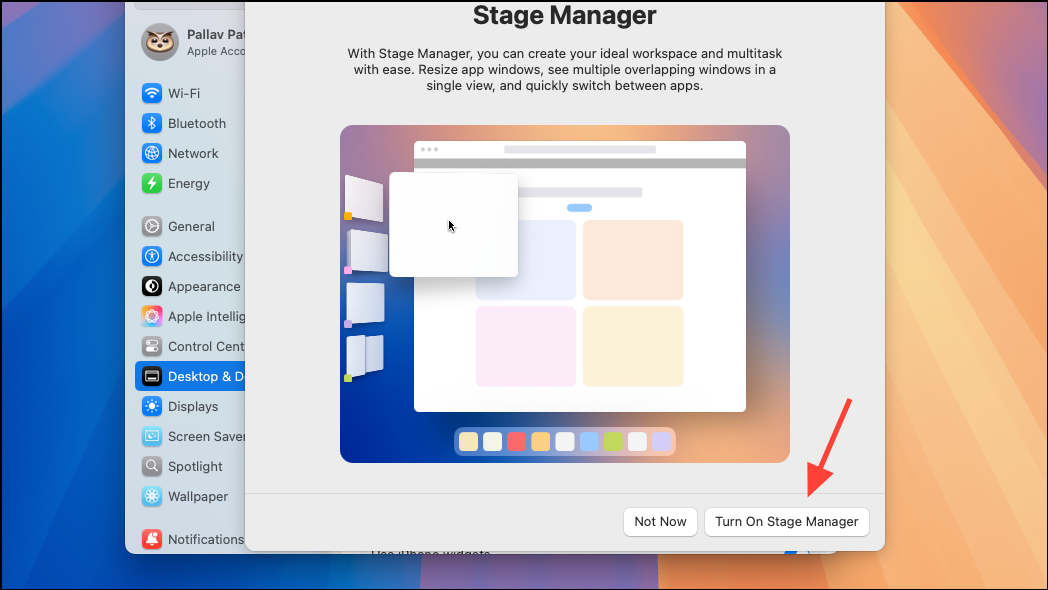Click the owl profile avatar
This screenshot has width=1048, height=590.
point(160,42)
